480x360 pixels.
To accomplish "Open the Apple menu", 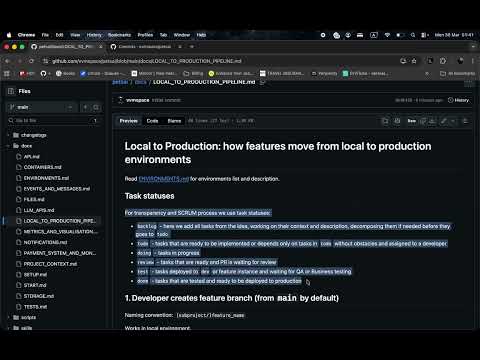I will pos(9,35).
